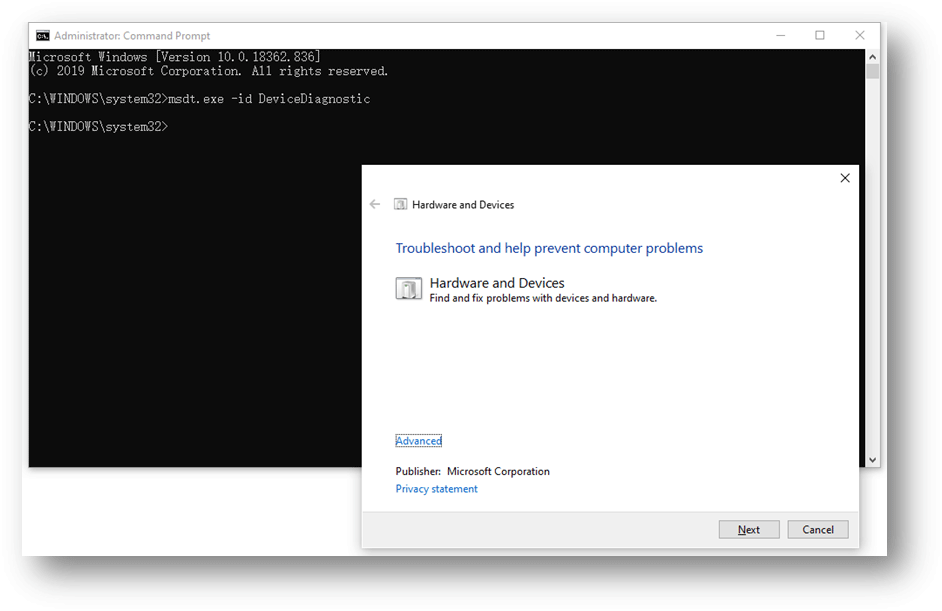The height and width of the screenshot is (611, 942).
Task: Click the 'msdt.exe -id DeviceDiagnostic' command line
Action: (x=199, y=99)
